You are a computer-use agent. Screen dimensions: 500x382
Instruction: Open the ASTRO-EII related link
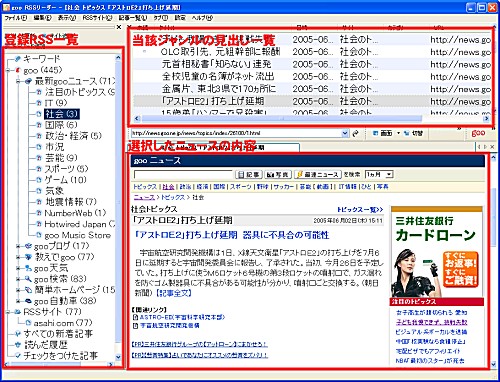[182, 317]
